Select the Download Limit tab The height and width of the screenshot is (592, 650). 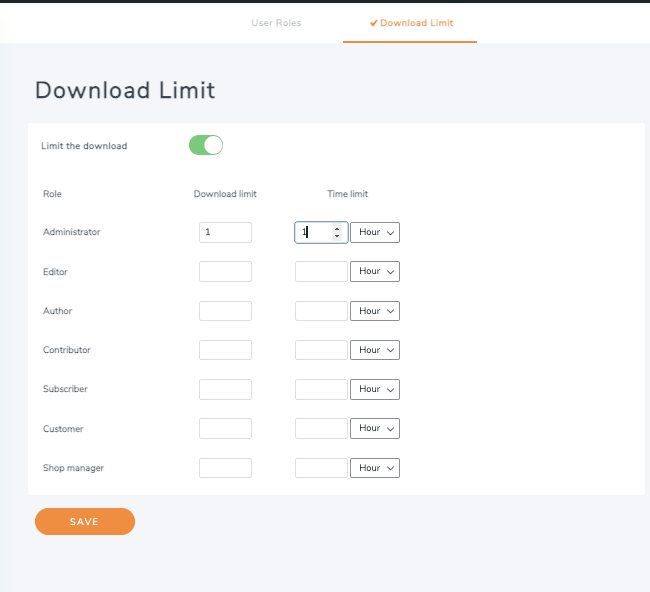click(x=411, y=23)
